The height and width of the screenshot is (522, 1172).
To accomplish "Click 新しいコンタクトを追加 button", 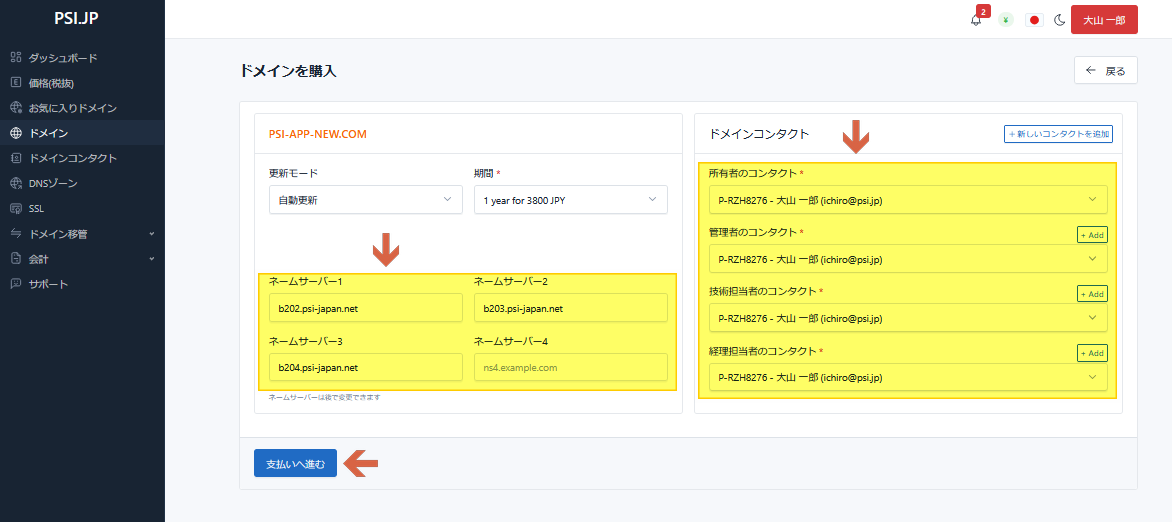I will 1058,134.
